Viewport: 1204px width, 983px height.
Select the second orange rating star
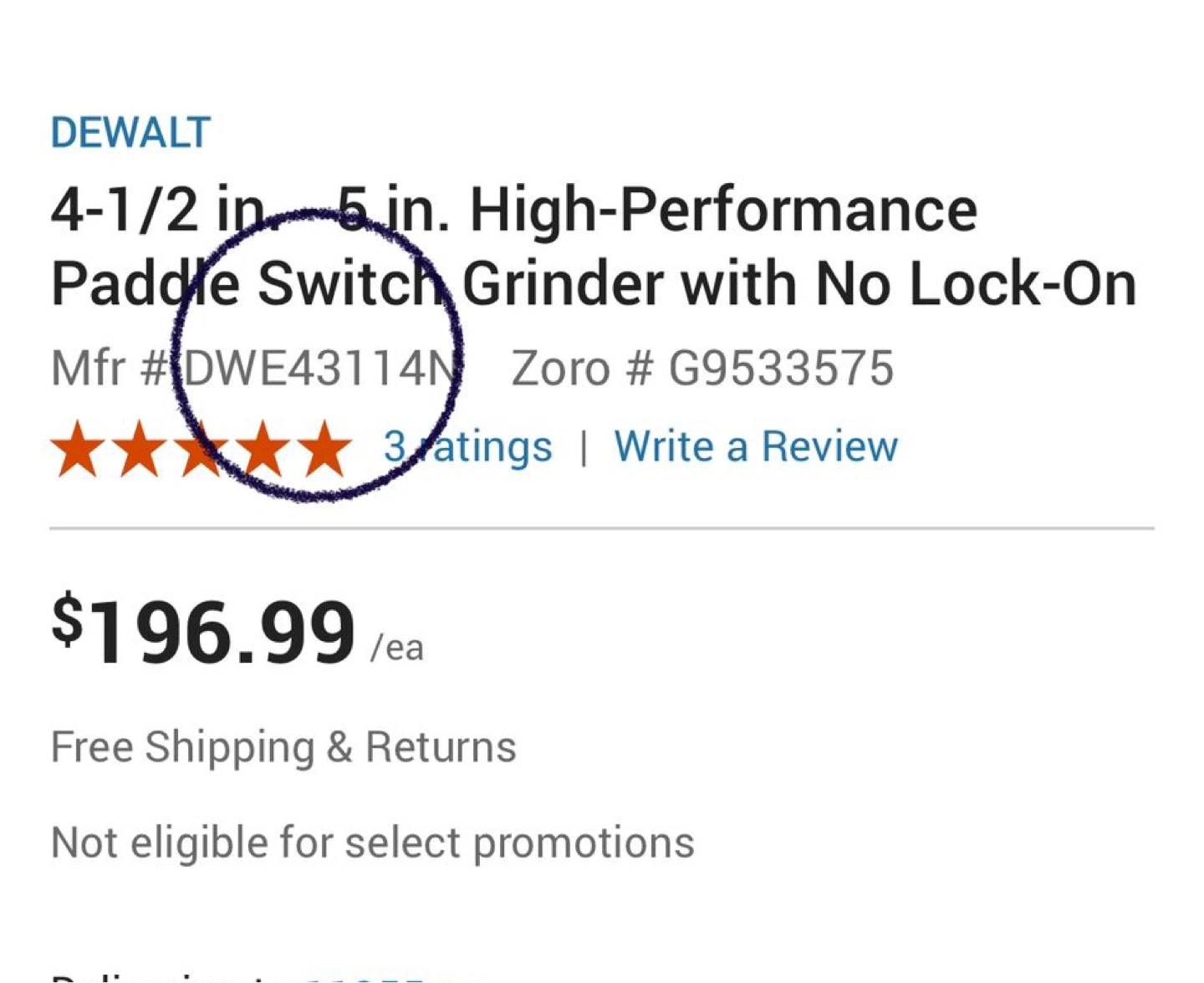(139, 449)
